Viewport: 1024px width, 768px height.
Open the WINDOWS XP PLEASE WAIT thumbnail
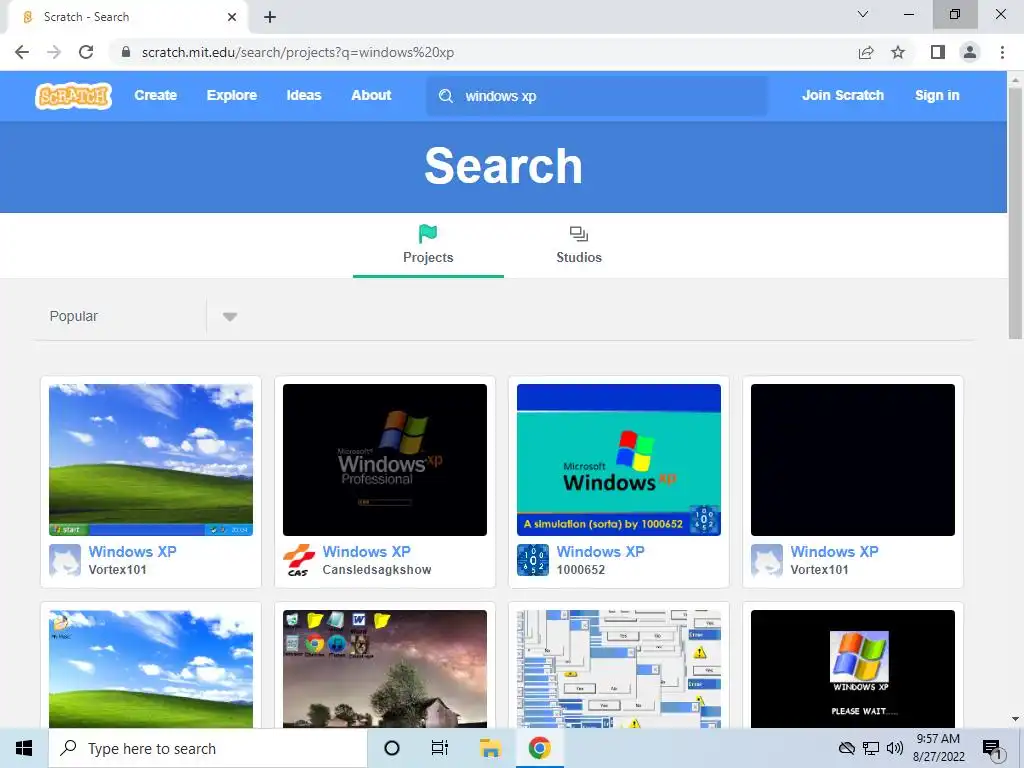853,669
